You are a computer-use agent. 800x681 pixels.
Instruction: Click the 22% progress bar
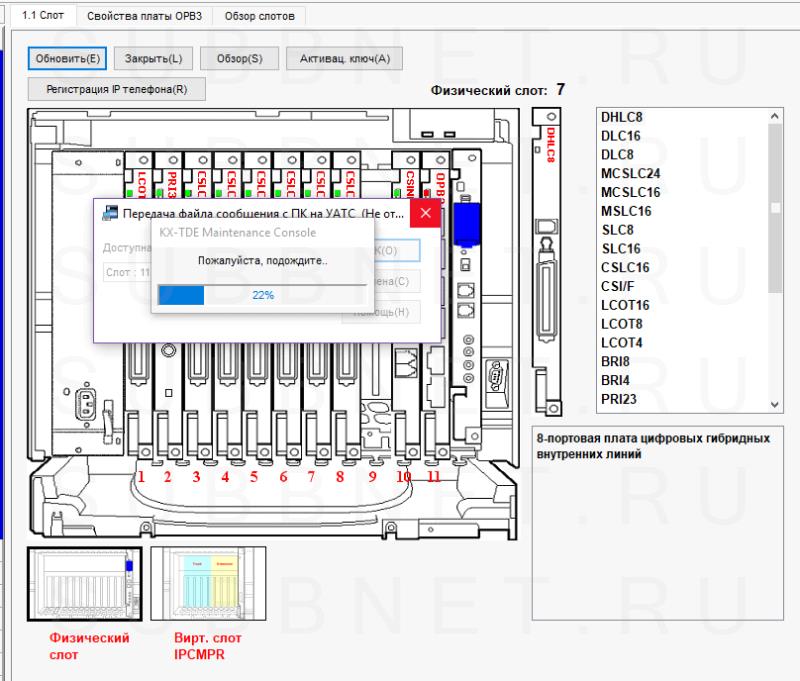(x=262, y=295)
